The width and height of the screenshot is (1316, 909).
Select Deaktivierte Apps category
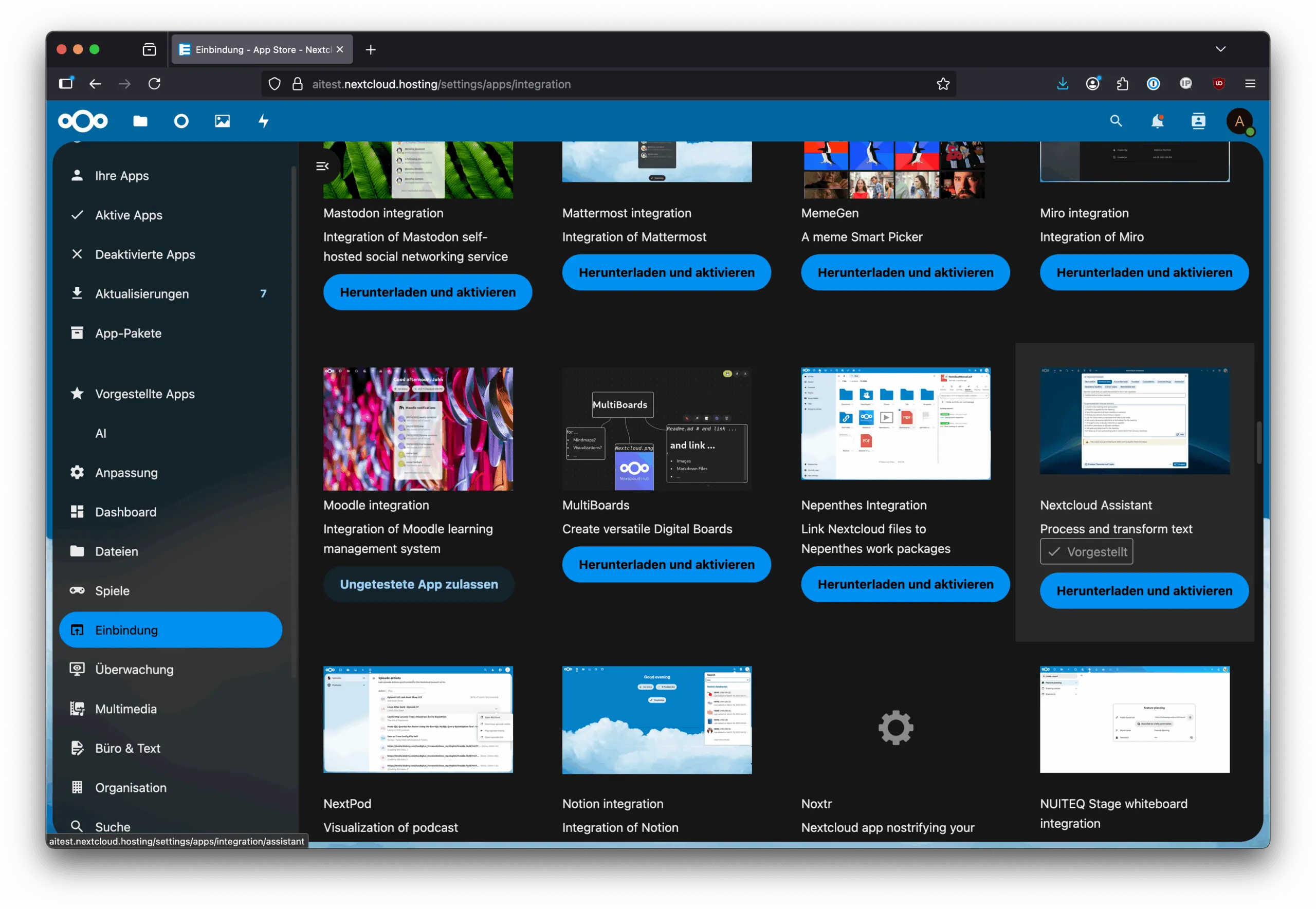click(170, 254)
